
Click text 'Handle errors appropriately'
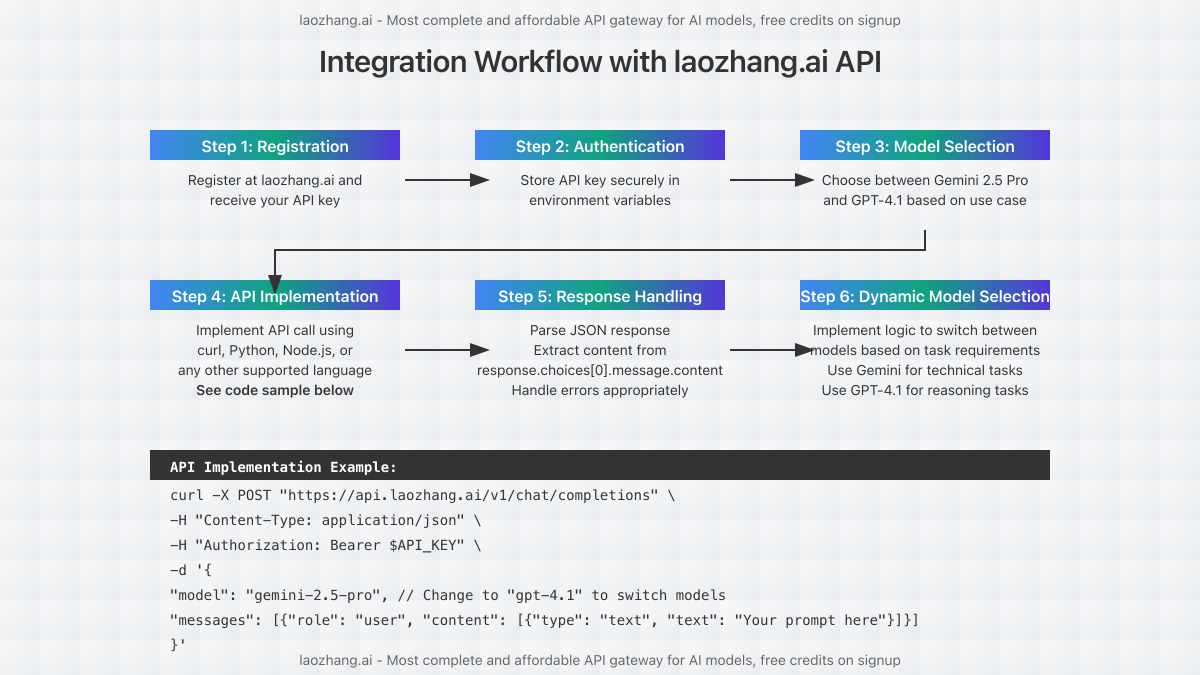tap(600, 390)
